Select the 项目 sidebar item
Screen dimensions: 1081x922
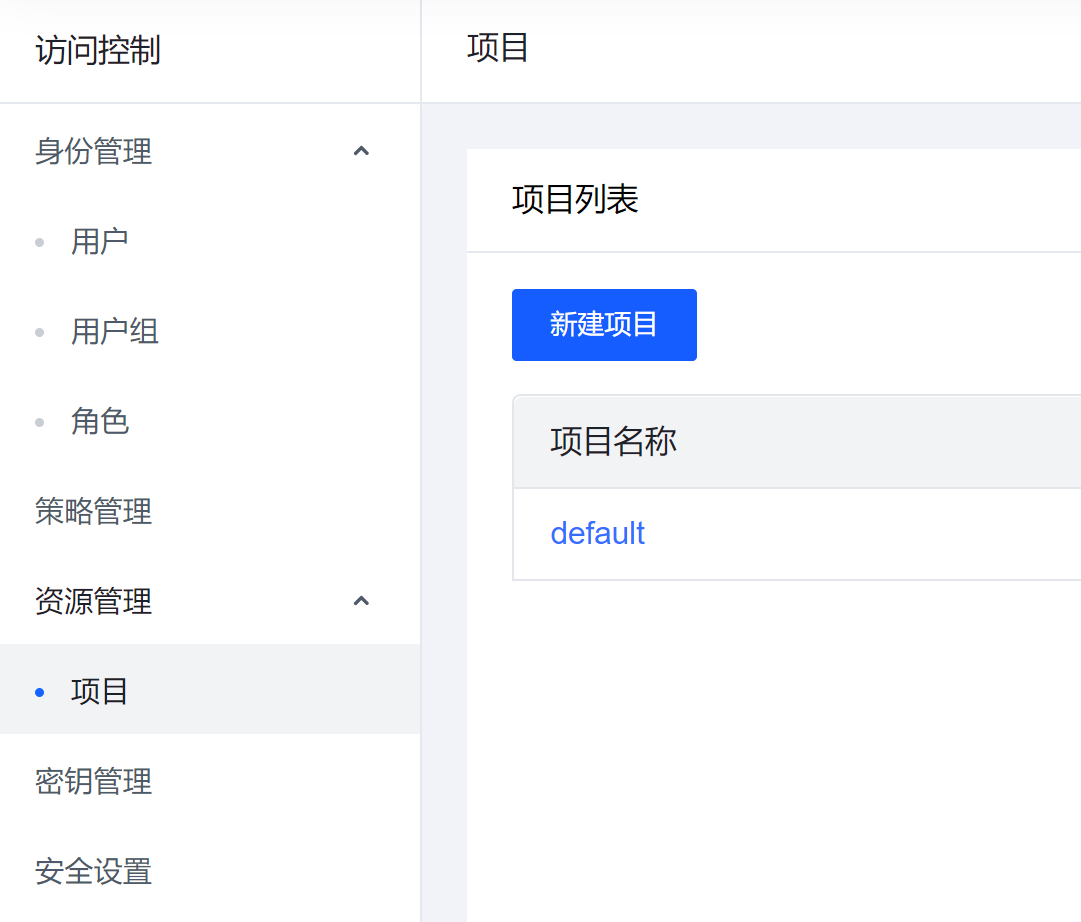(x=210, y=690)
